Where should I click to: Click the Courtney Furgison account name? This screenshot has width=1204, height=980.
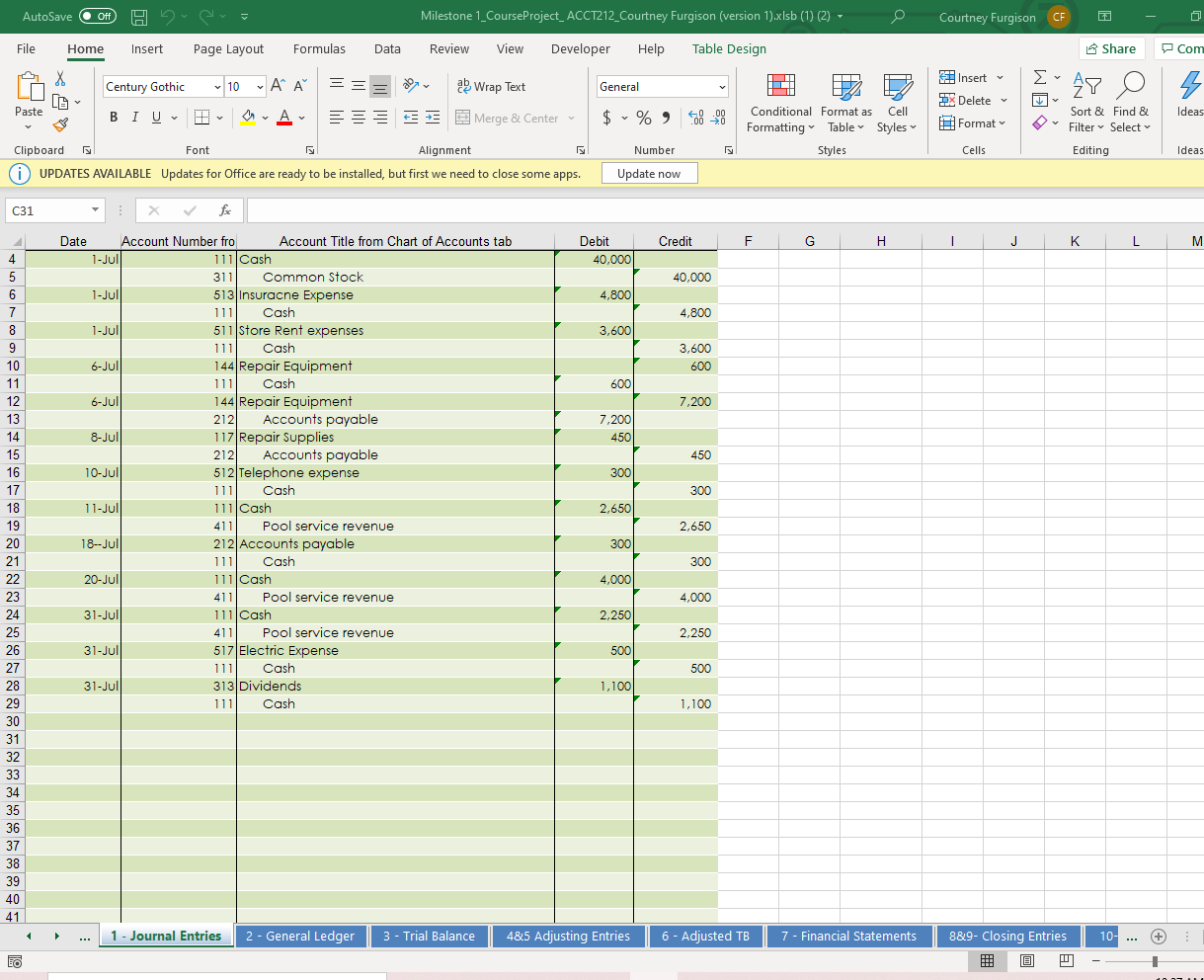coord(988,17)
